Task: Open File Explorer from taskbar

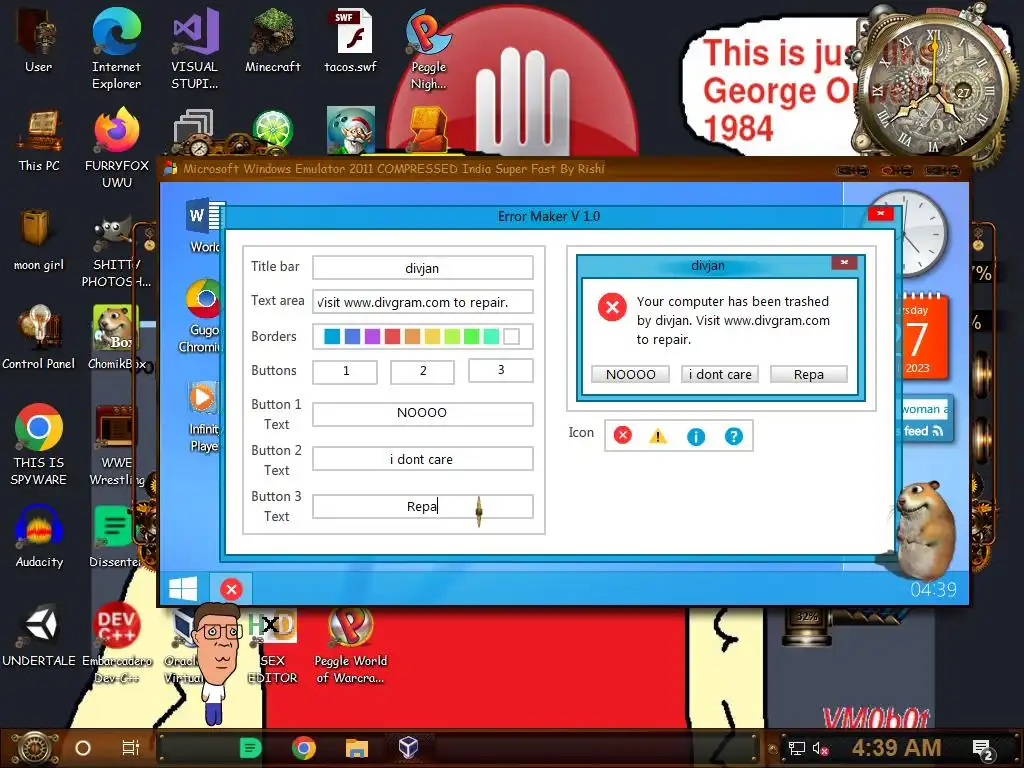Action: coord(357,748)
